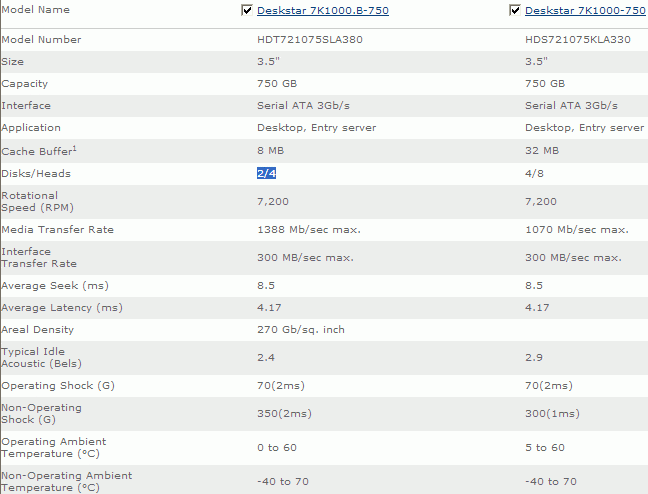
Task: Click the Model Name header label
Action: point(34,9)
